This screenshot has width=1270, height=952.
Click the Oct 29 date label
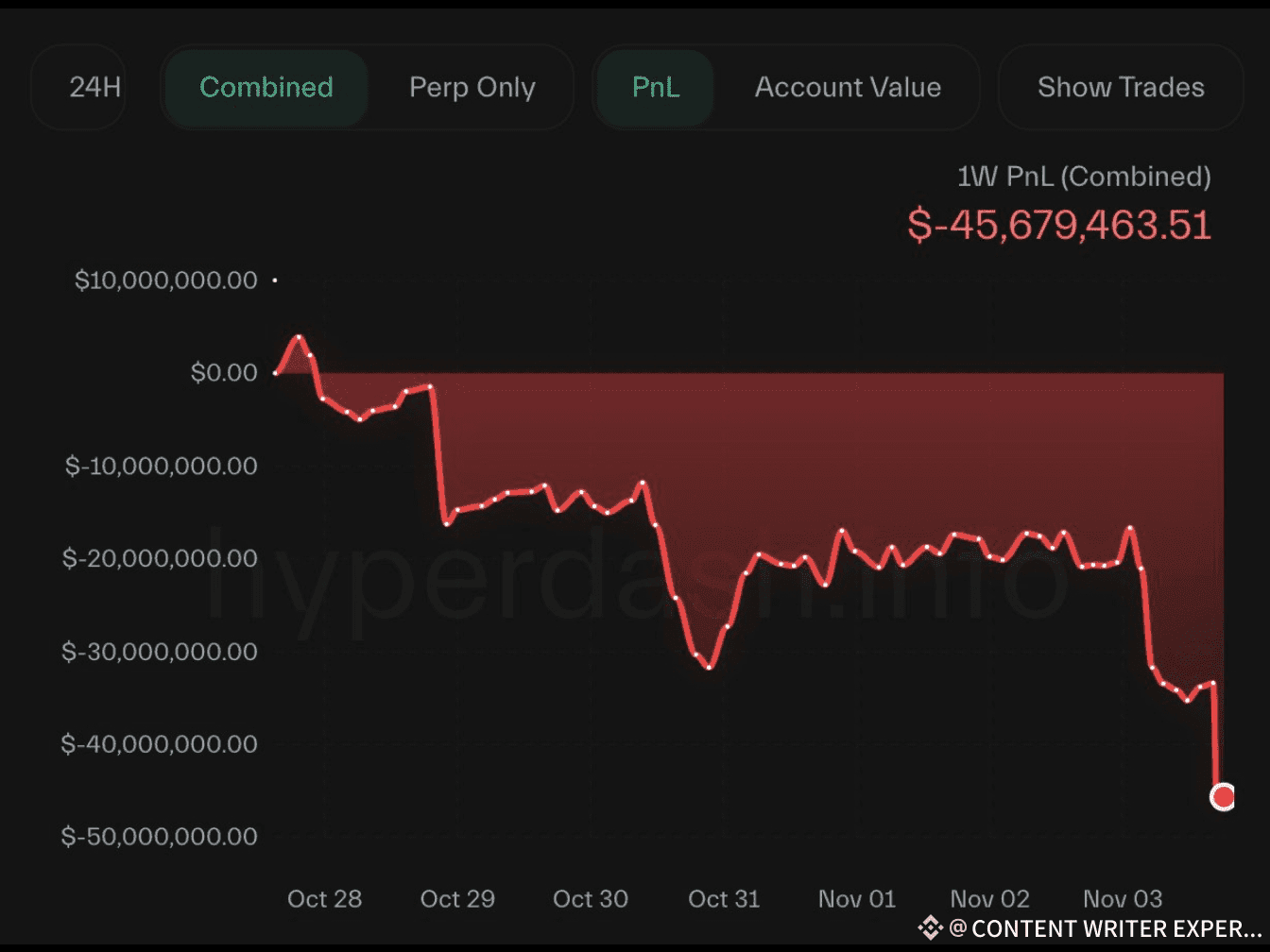click(457, 898)
